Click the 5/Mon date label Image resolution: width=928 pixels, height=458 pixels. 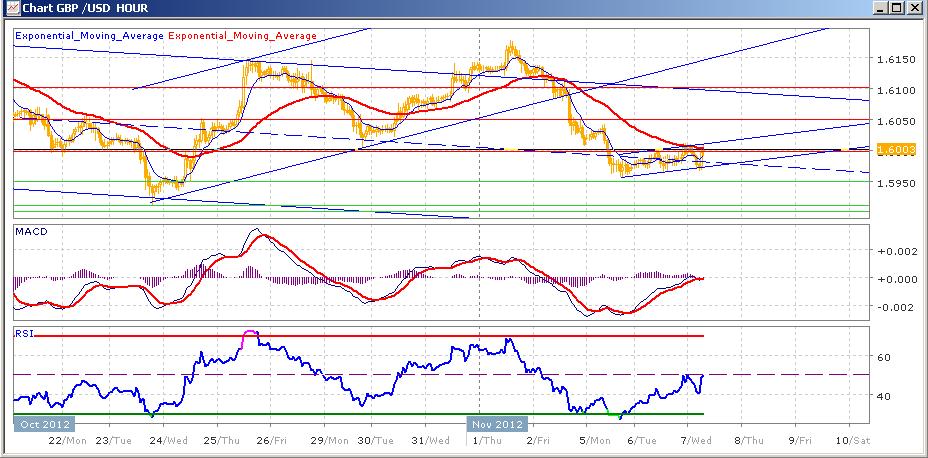[x=594, y=441]
